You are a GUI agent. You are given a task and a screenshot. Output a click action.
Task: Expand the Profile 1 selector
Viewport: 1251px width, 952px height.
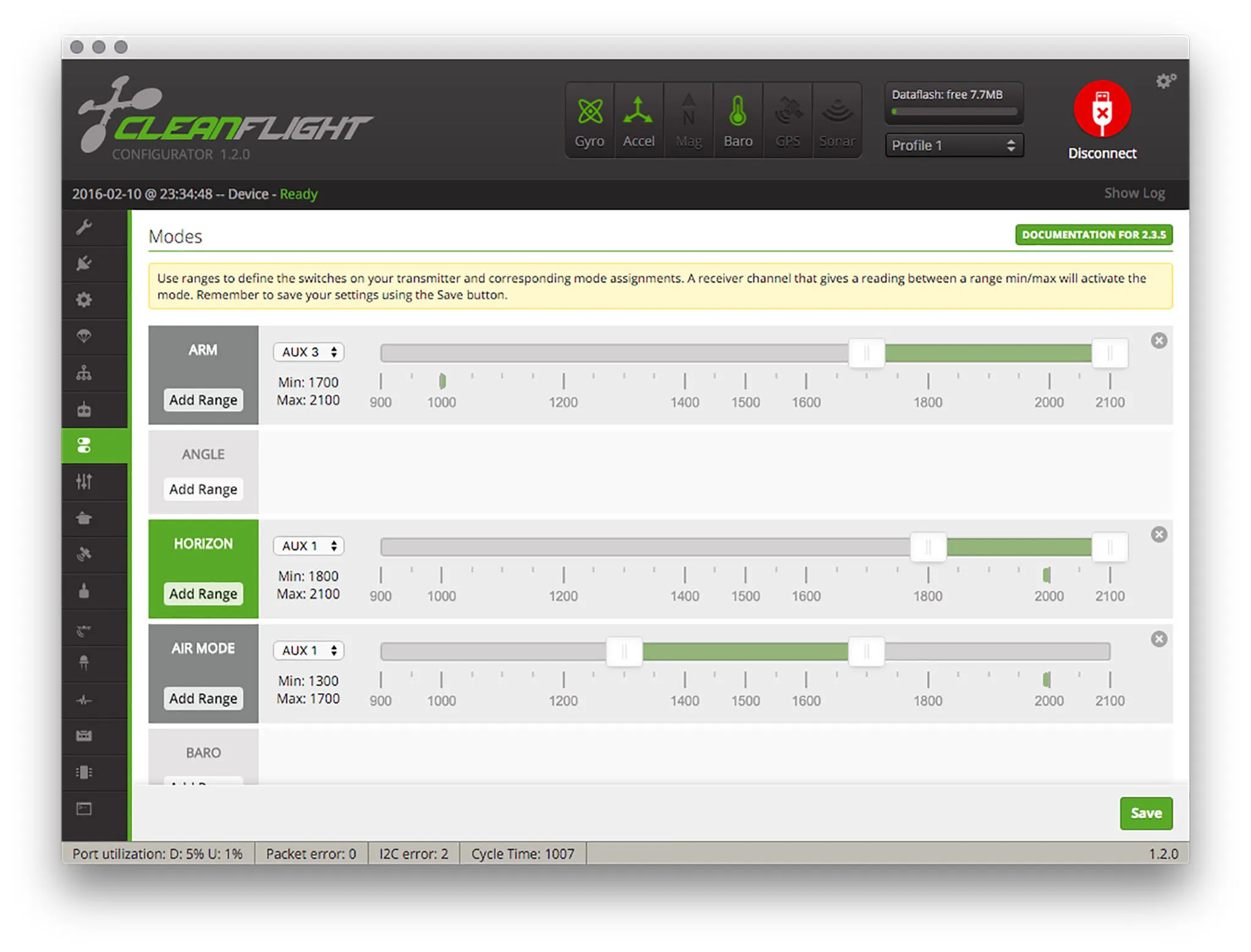point(954,145)
